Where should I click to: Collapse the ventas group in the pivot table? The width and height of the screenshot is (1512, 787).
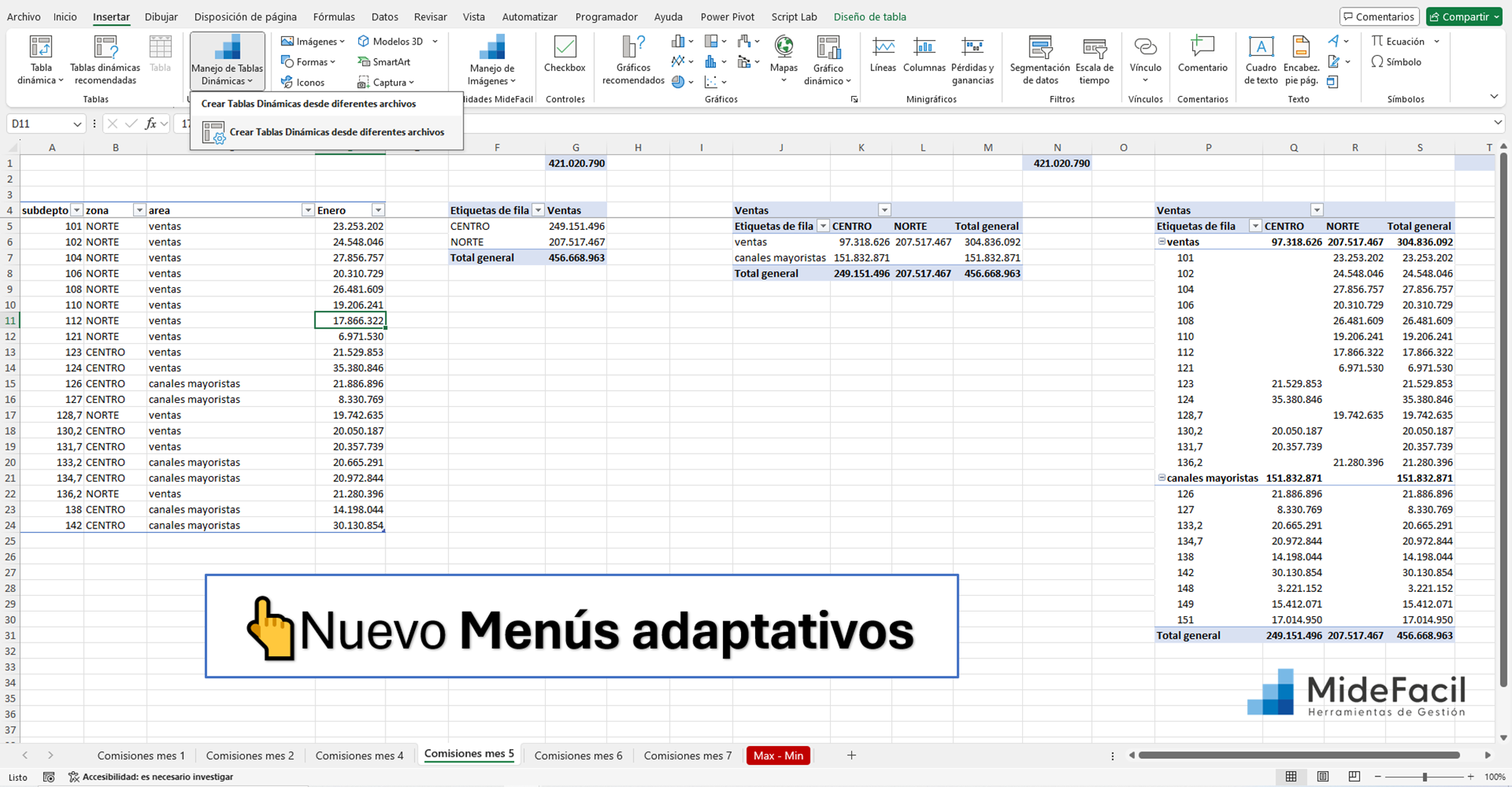(x=1162, y=242)
